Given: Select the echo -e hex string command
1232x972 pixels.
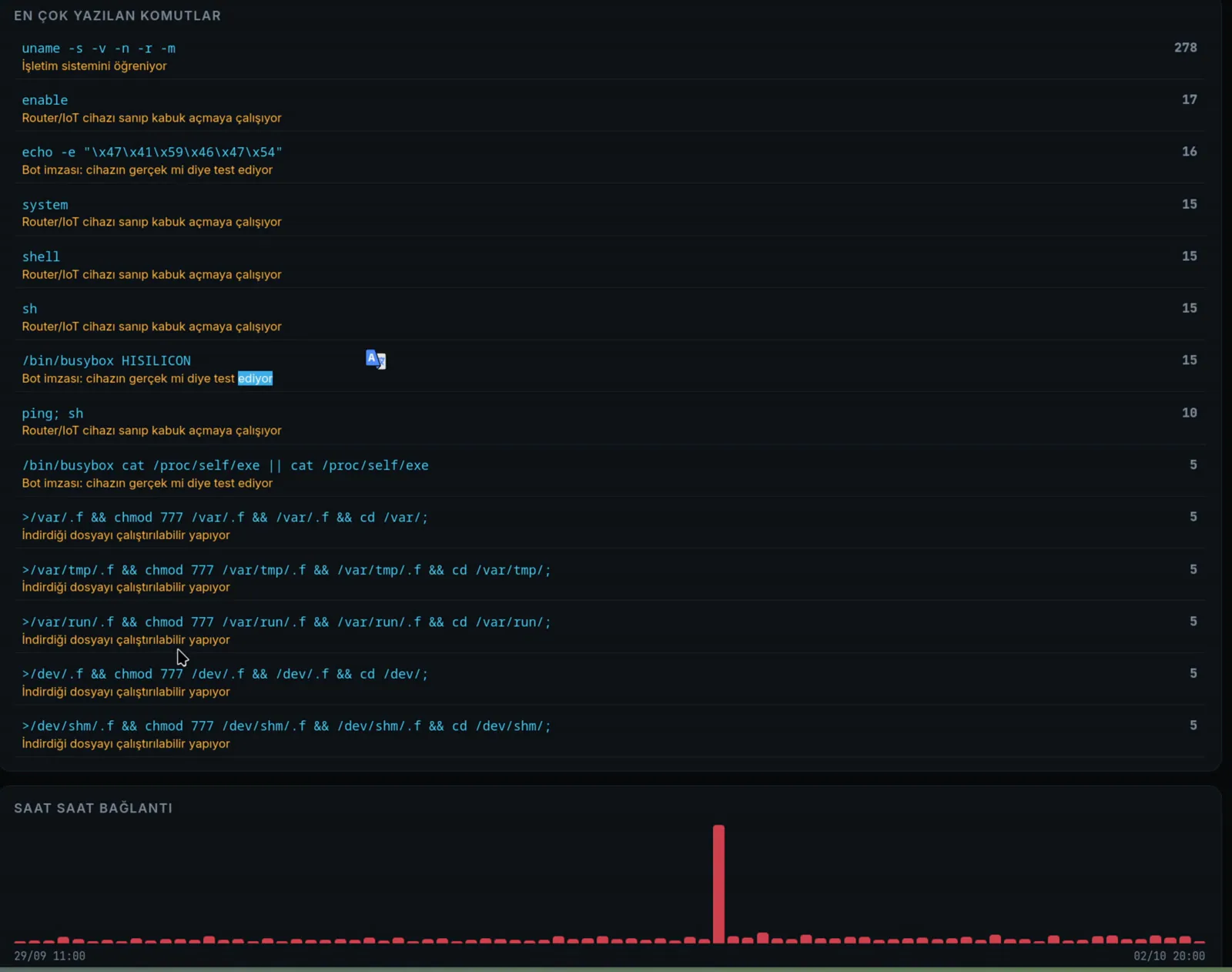Looking at the screenshot, I should [152, 152].
